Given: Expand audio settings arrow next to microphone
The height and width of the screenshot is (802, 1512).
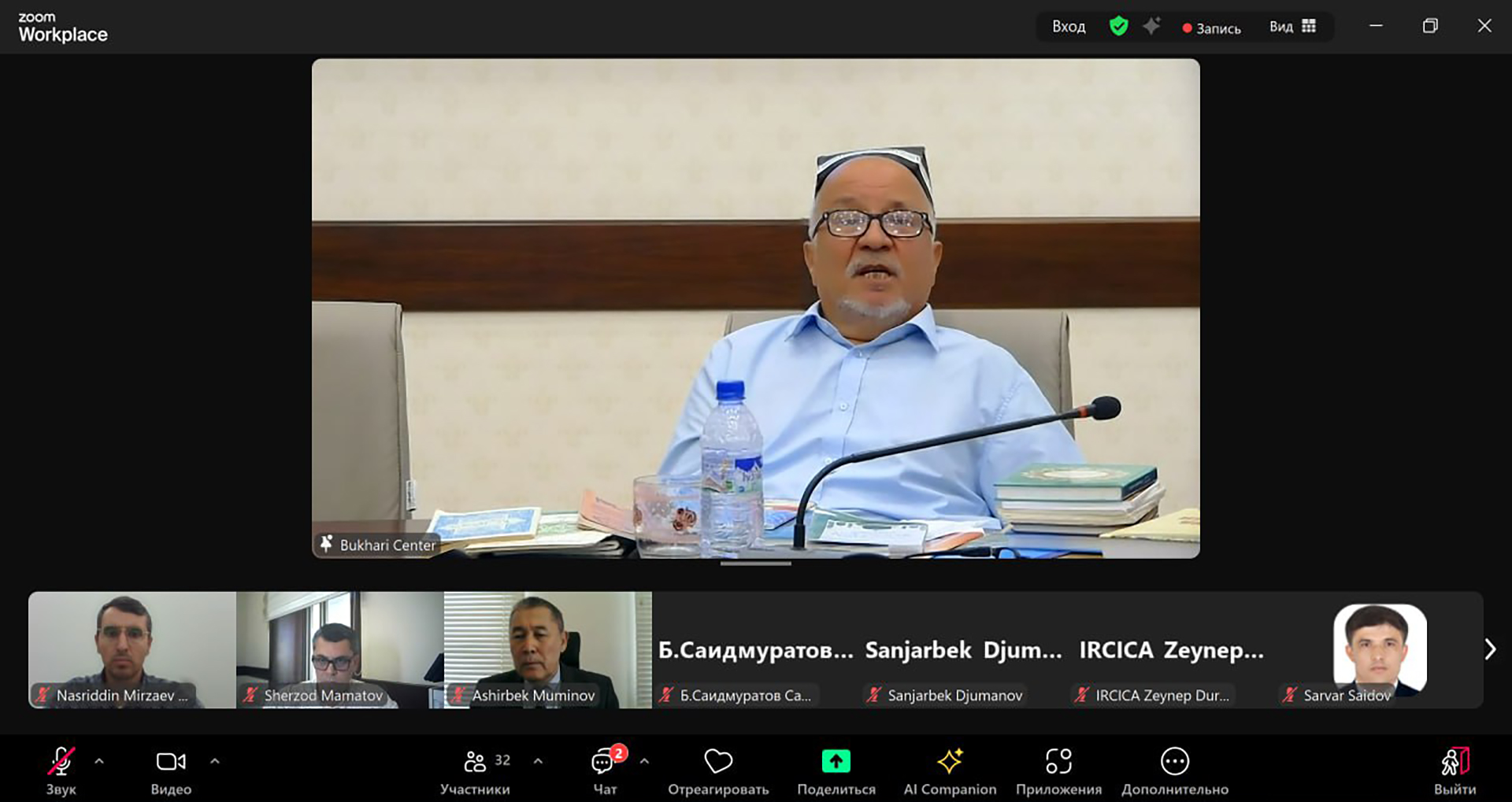Looking at the screenshot, I should coord(99,761).
